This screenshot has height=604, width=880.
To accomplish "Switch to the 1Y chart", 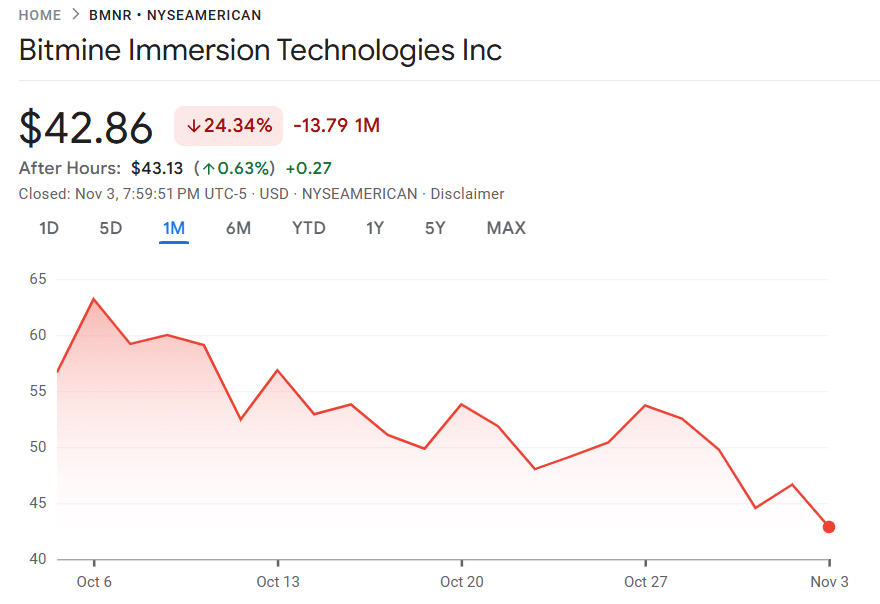I will pos(374,228).
